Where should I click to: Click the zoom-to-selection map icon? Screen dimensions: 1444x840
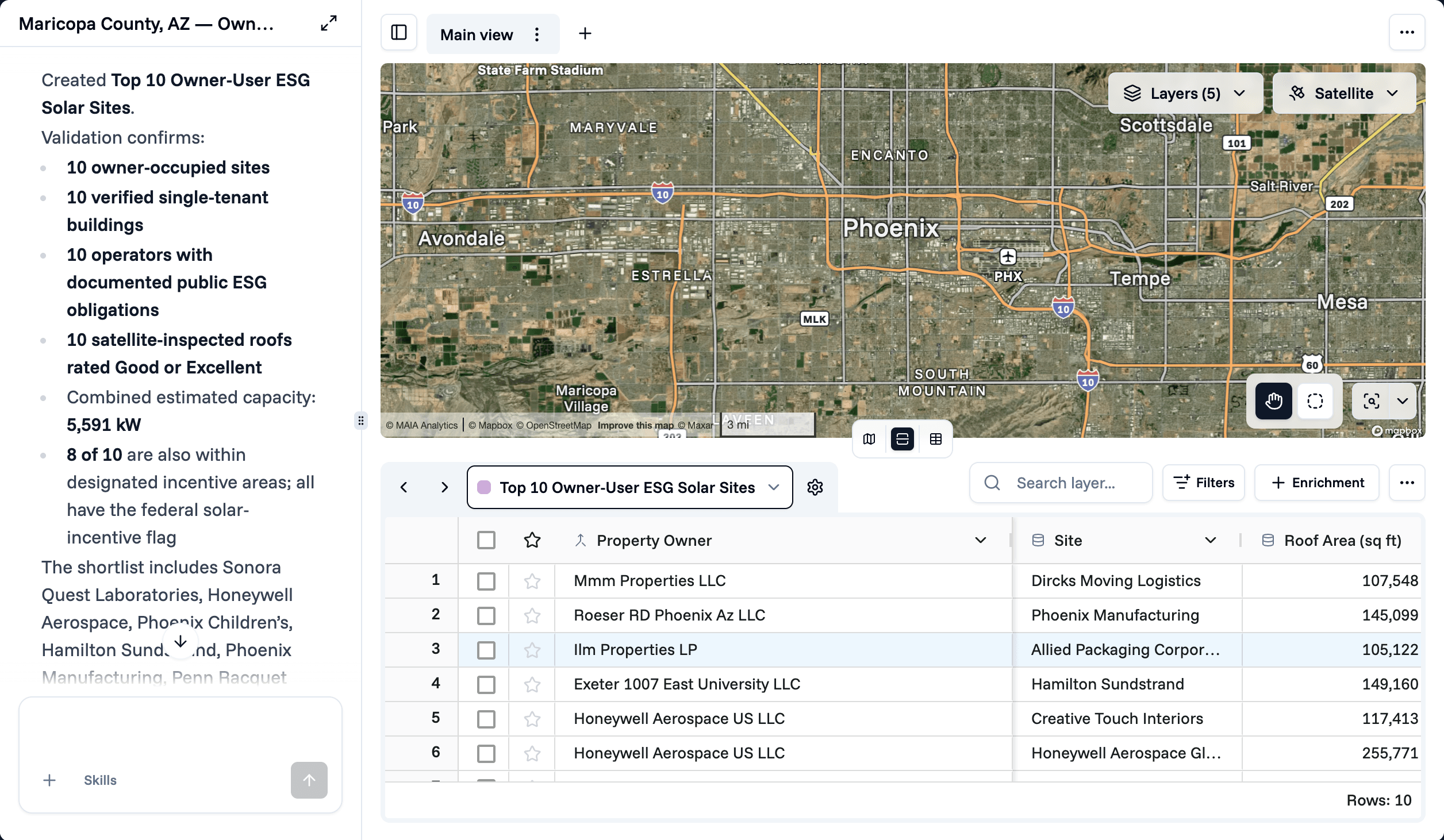pos(1372,401)
